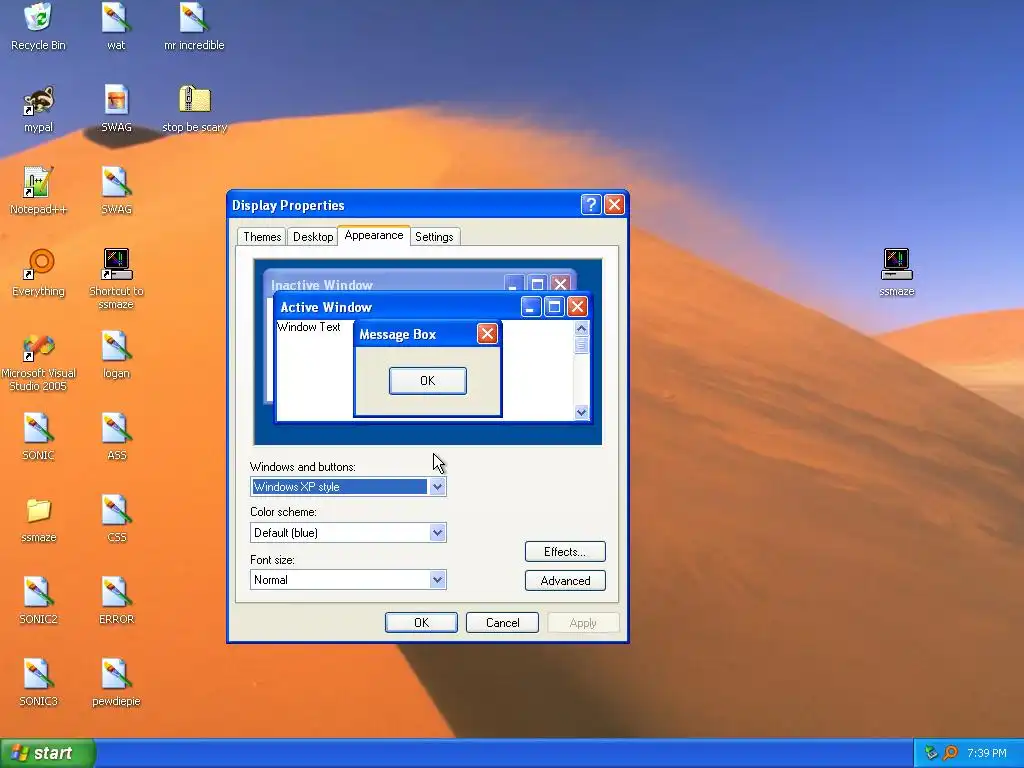Screen dimensions: 1024x768
Task: Click Cancel in Display Properties
Action: (x=502, y=622)
